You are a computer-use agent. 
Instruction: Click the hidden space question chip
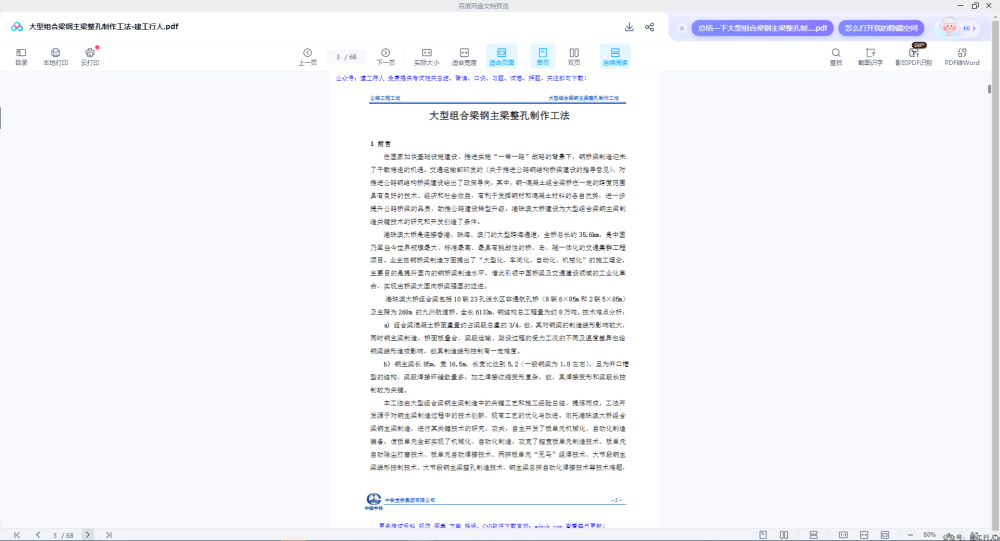(x=881, y=28)
